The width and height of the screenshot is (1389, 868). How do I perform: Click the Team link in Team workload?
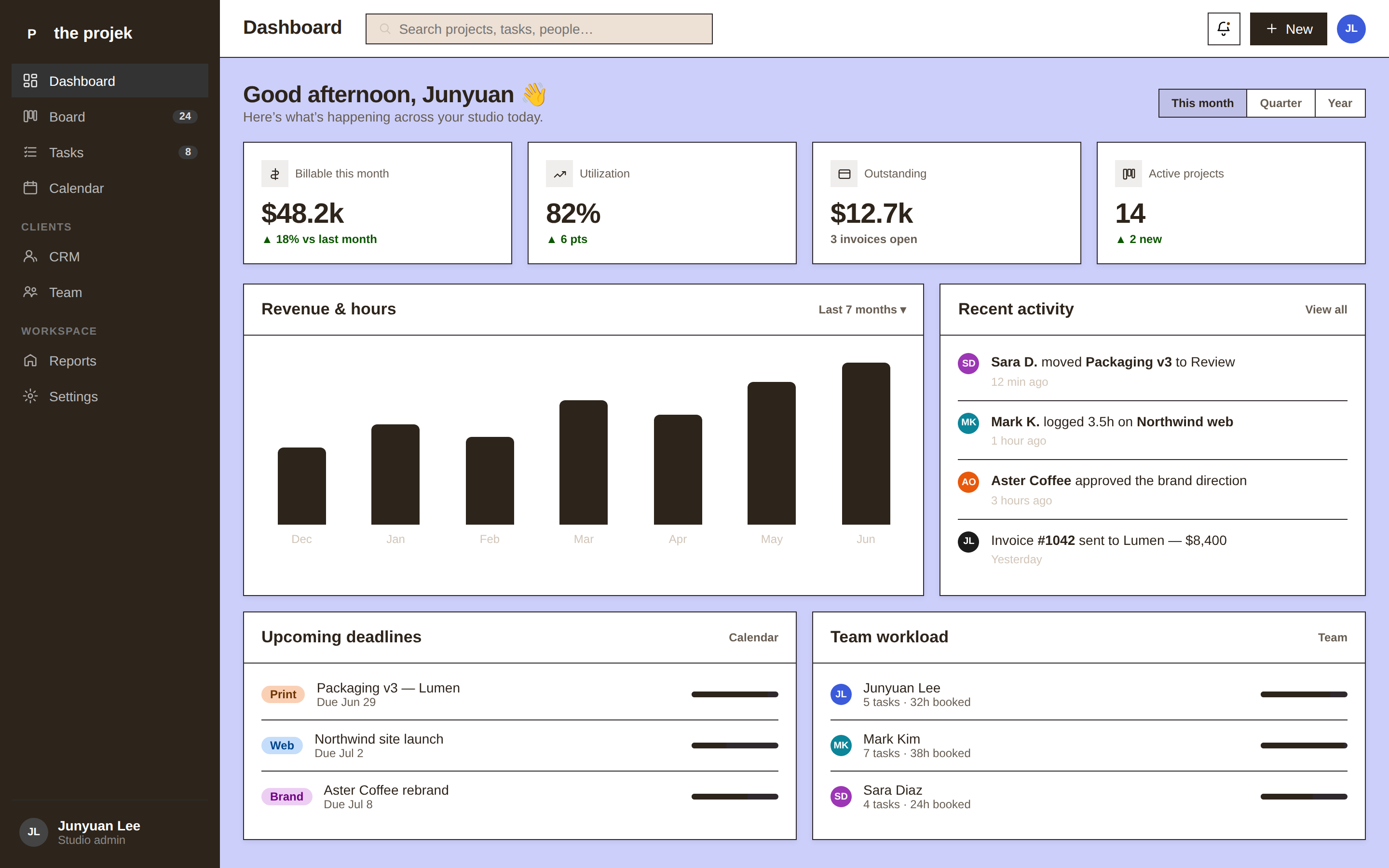point(1332,637)
